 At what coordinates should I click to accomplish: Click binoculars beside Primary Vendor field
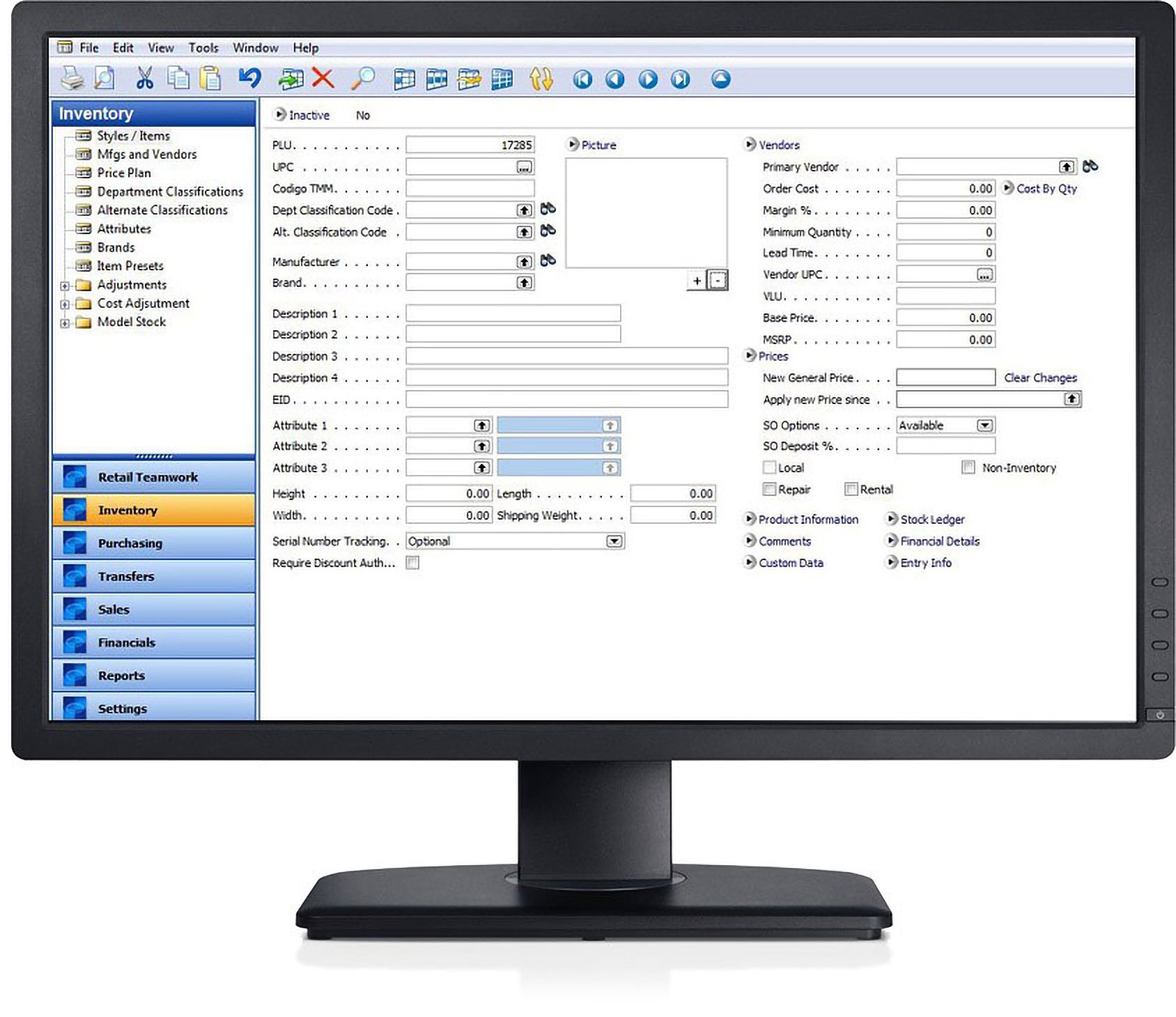tap(1090, 166)
